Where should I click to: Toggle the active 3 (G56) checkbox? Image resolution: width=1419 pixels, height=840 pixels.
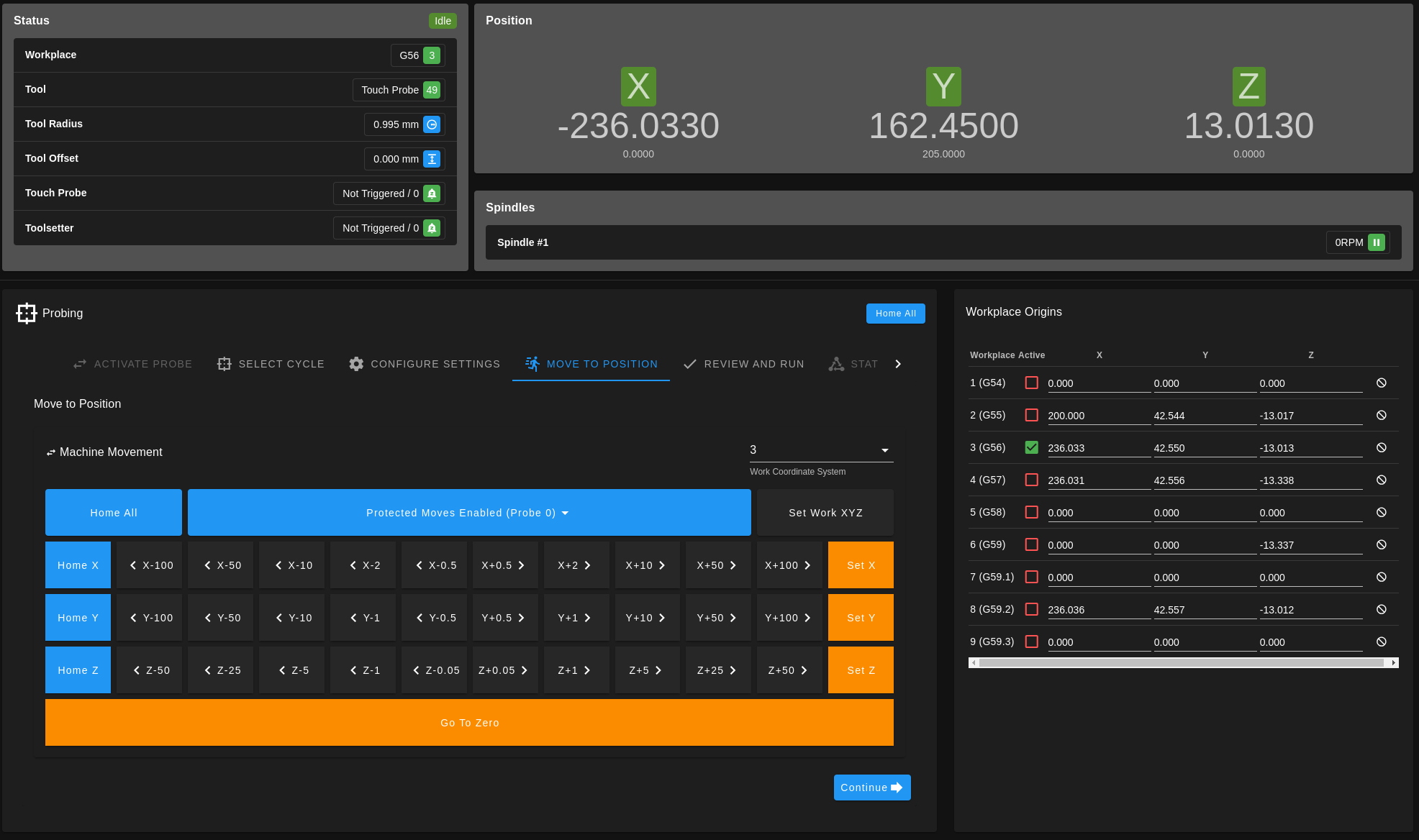[x=1031, y=447]
